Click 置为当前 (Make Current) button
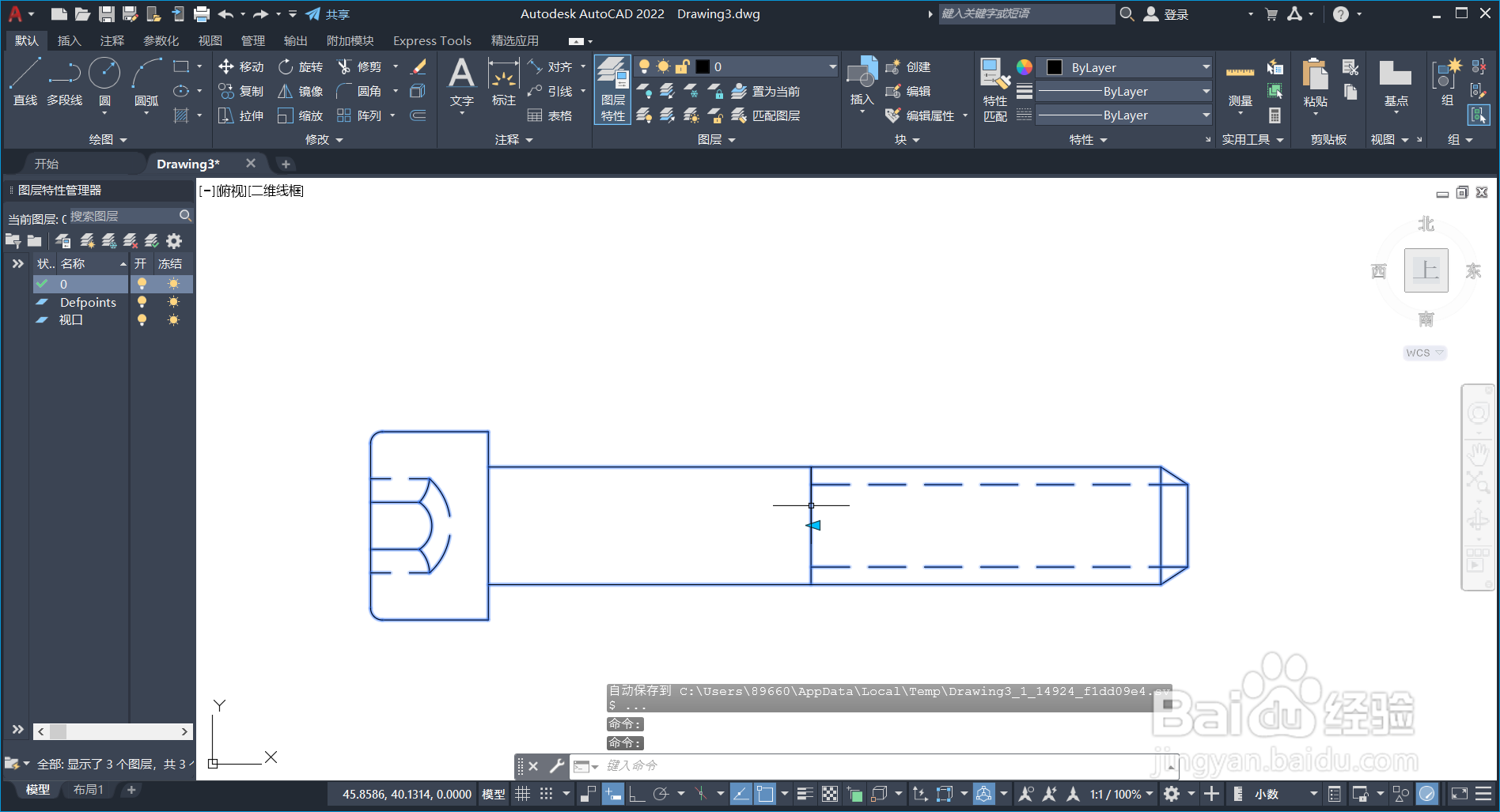The height and width of the screenshot is (812, 1500). pyautogui.click(x=766, y=92)
